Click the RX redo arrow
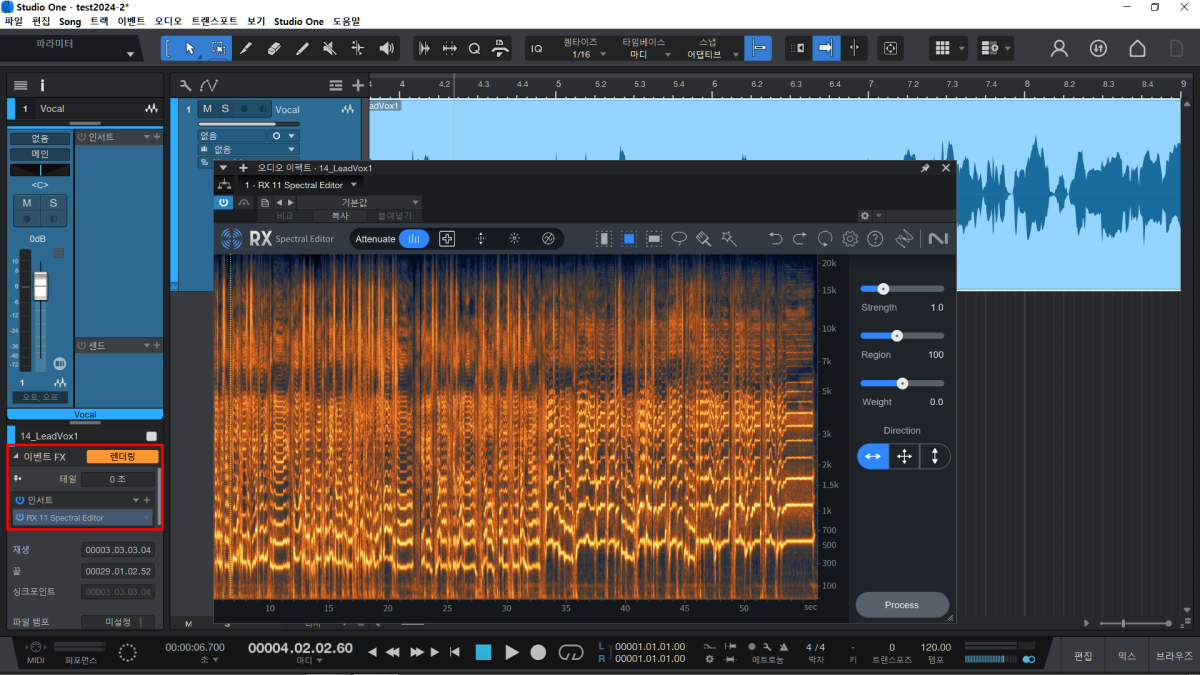 coord(800,239)
